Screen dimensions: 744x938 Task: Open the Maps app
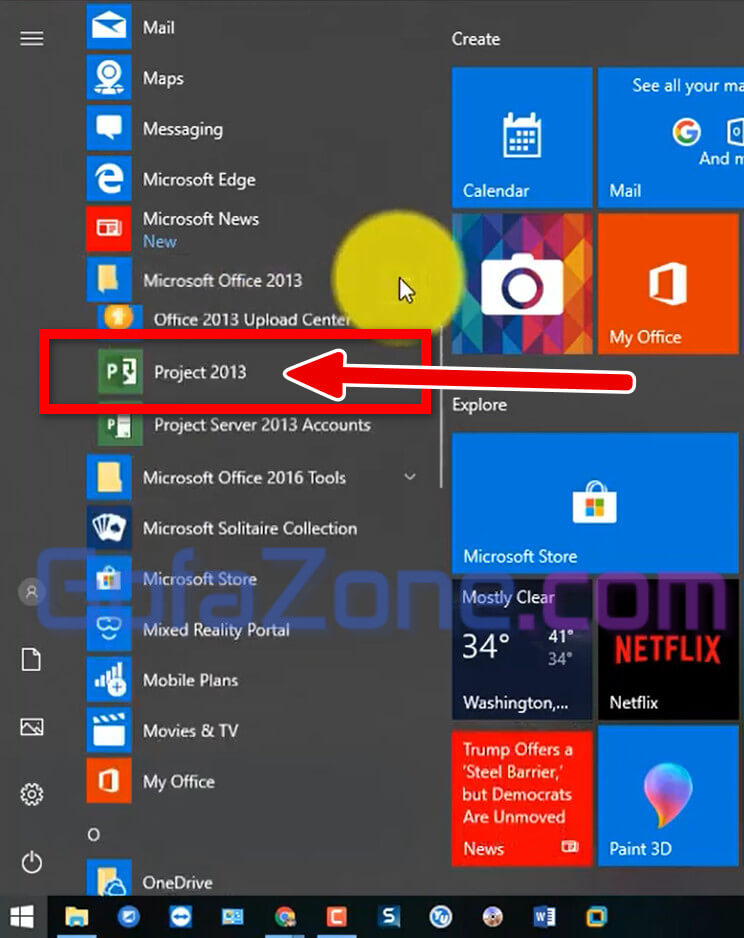pyautogui.click(x=162, y=78)
